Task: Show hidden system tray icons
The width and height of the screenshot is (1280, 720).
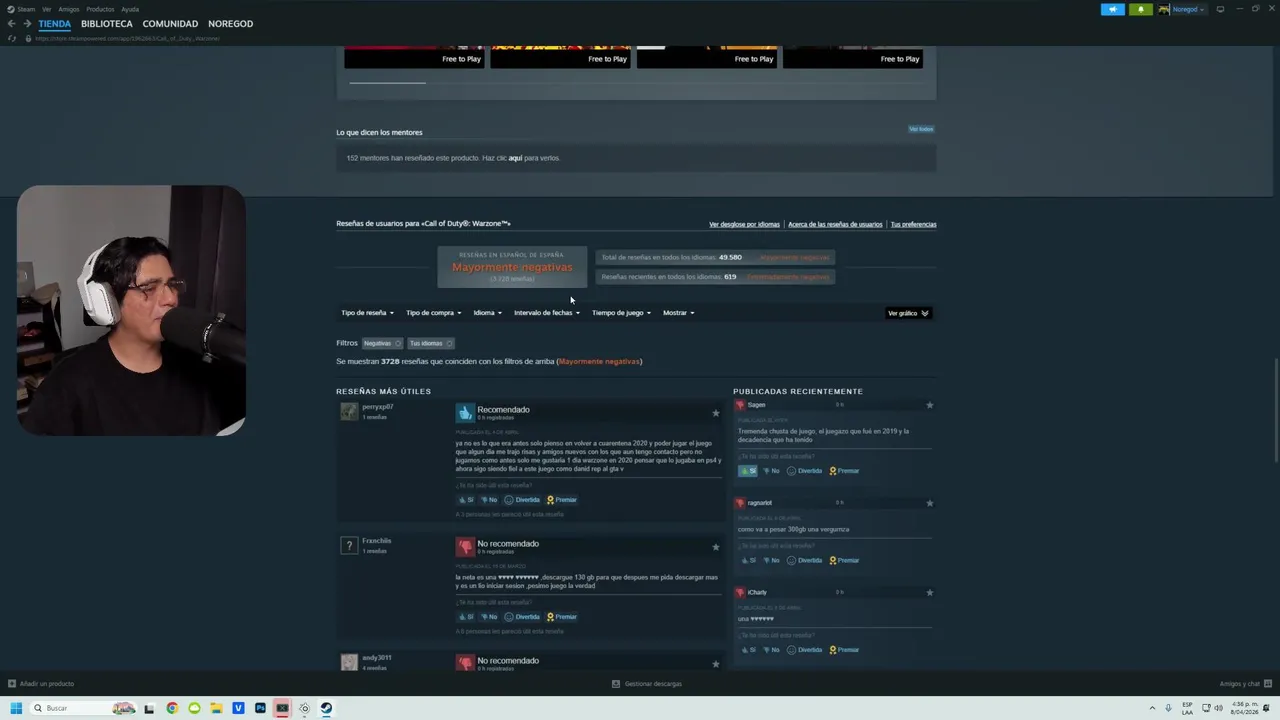Action: (x=1154, y=708)
